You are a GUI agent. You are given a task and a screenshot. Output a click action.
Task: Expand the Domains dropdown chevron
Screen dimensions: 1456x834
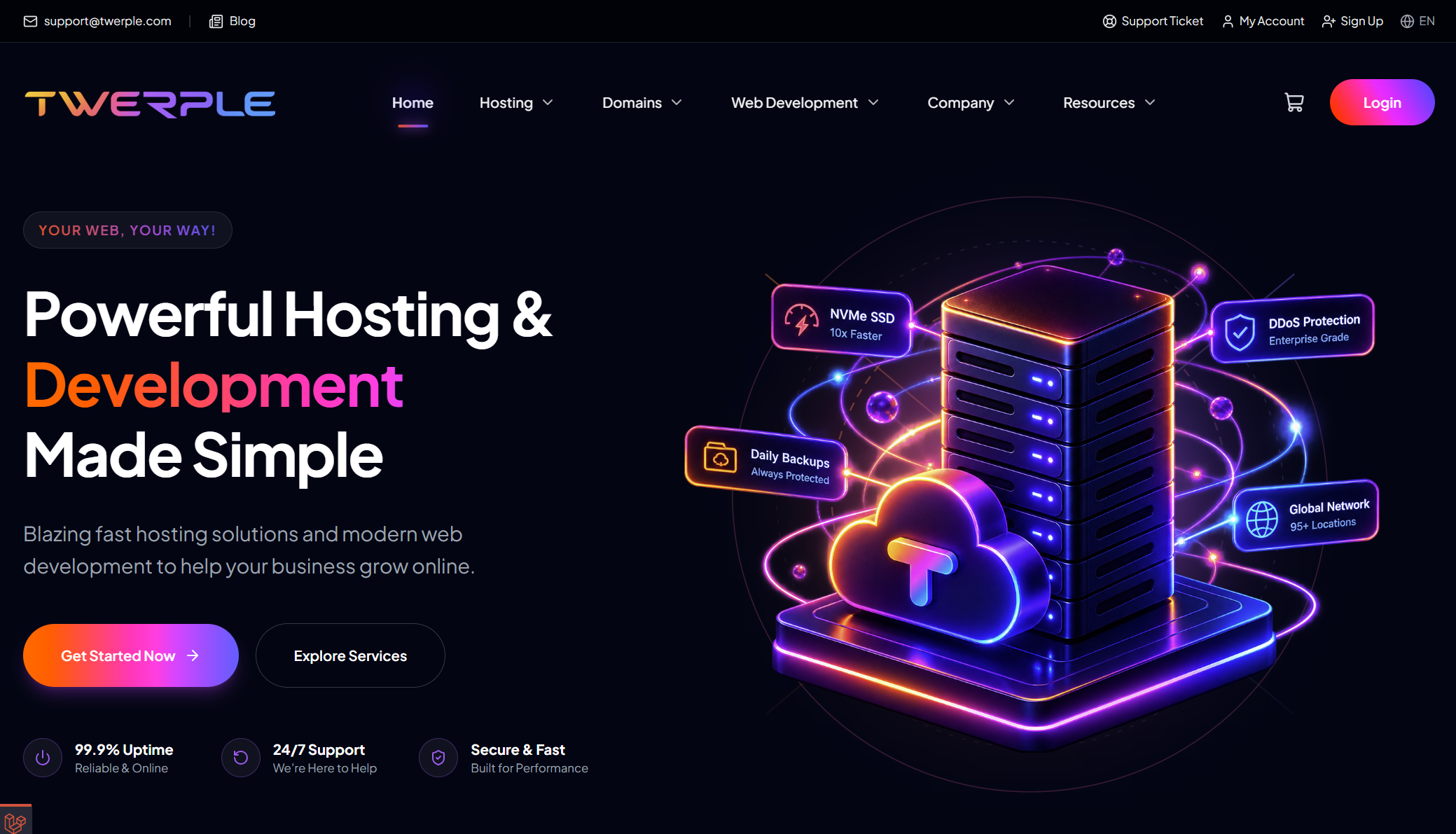677,103
